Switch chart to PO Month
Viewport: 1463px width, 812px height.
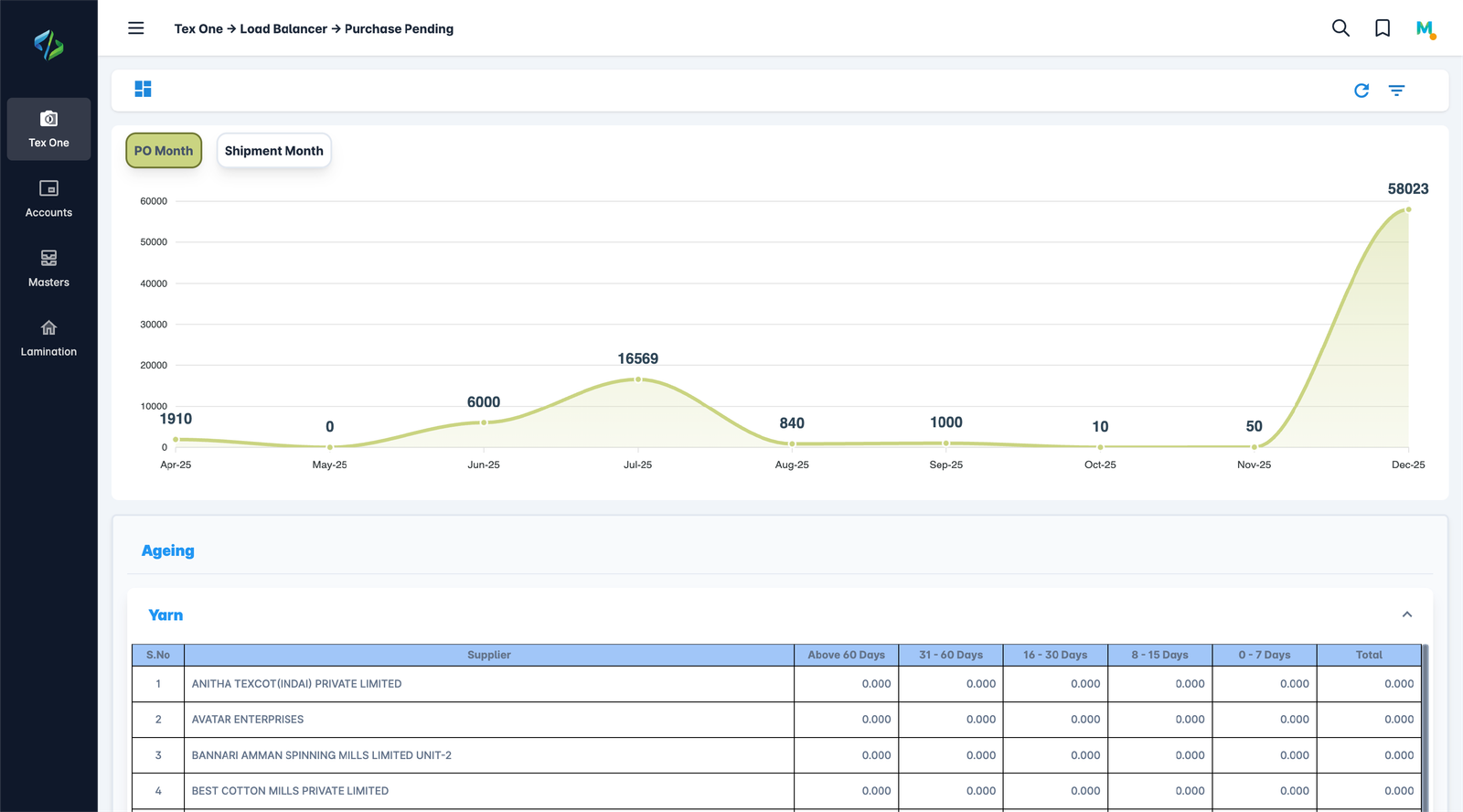pyautogui.click(x=164, y=151)
